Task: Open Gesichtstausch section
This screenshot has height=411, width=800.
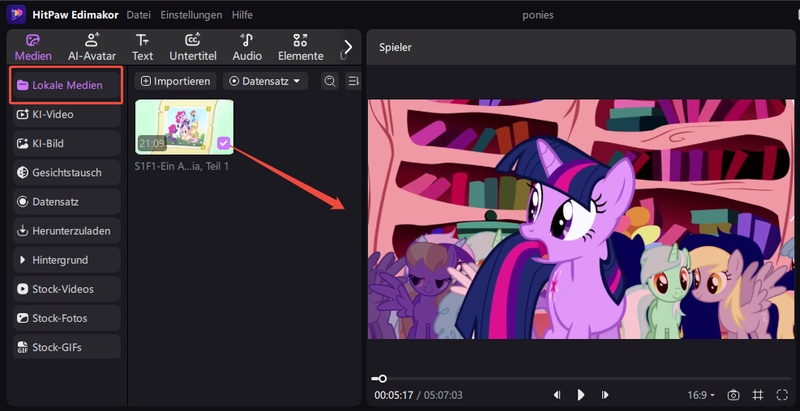Action: point(66,172)
